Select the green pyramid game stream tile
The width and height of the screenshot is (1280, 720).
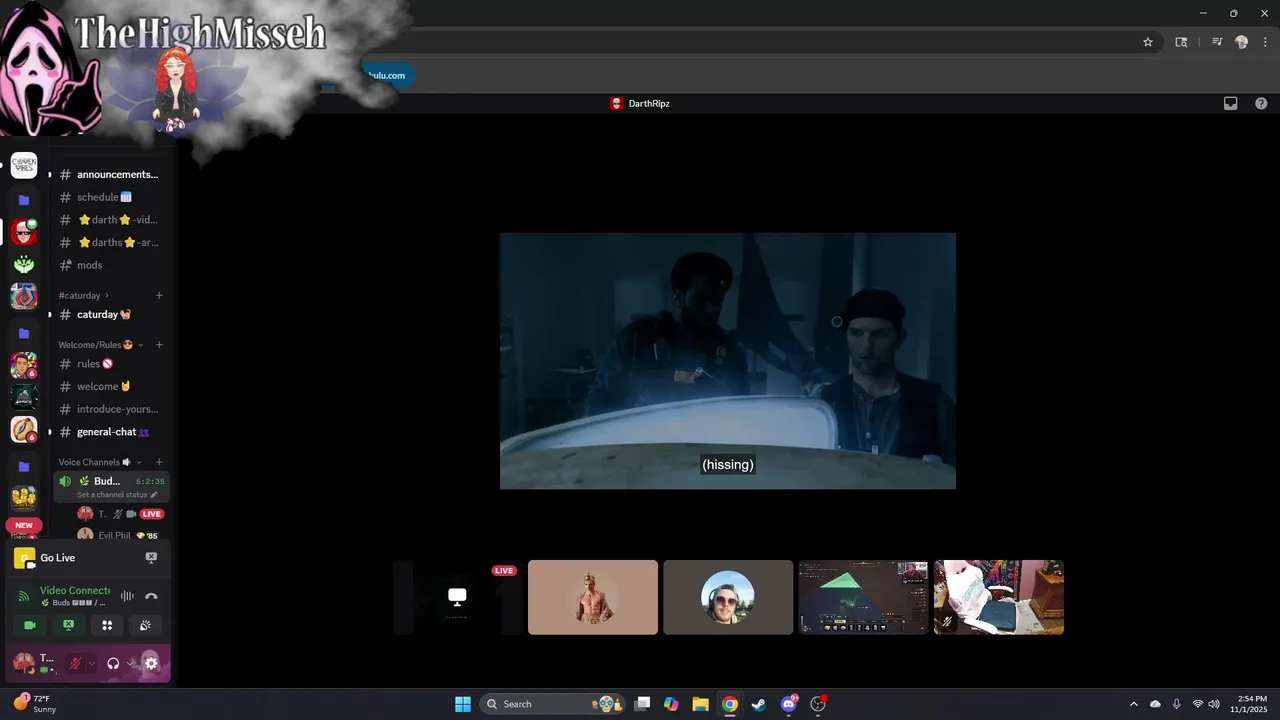point(863,597)
